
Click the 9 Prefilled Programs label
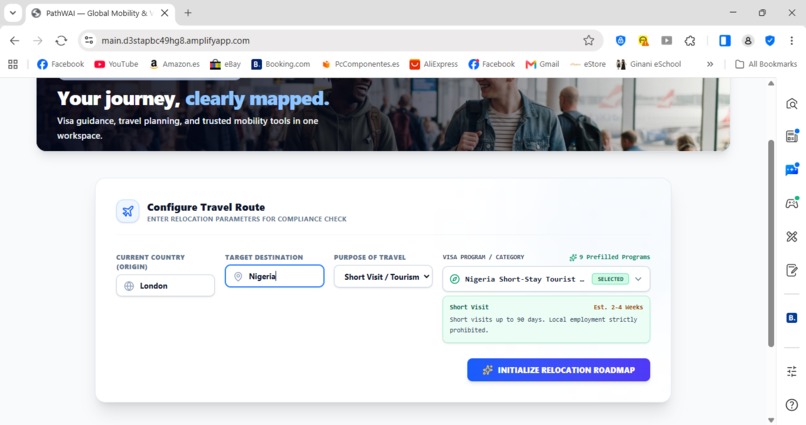[610, 257]
